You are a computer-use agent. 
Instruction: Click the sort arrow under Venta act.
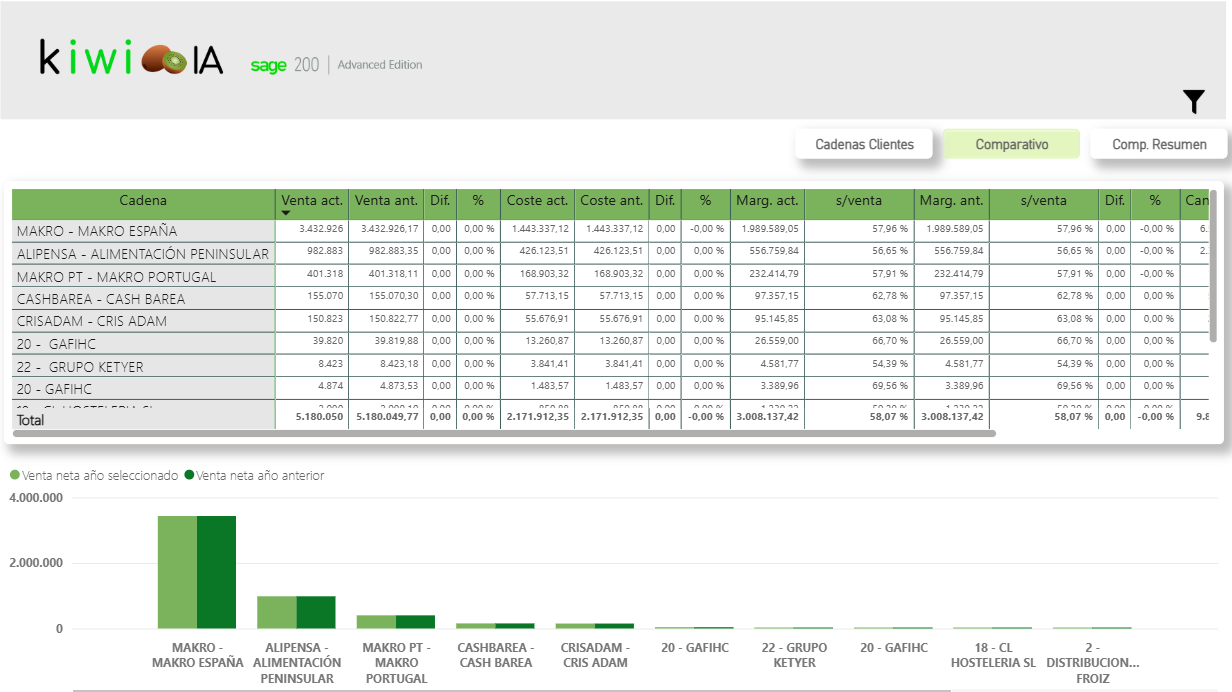[x=285, y=213]
